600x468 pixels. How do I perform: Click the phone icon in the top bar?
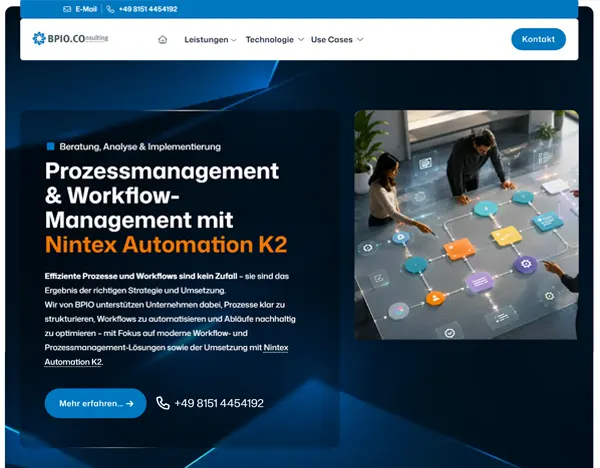(110, 9)
